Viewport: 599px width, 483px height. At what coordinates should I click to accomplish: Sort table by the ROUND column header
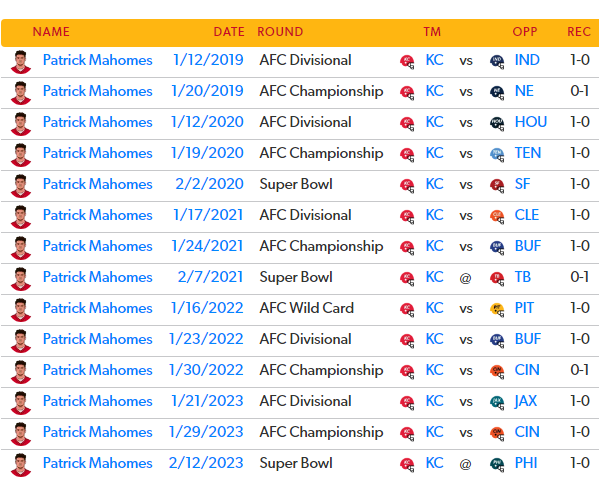[280, 32]
